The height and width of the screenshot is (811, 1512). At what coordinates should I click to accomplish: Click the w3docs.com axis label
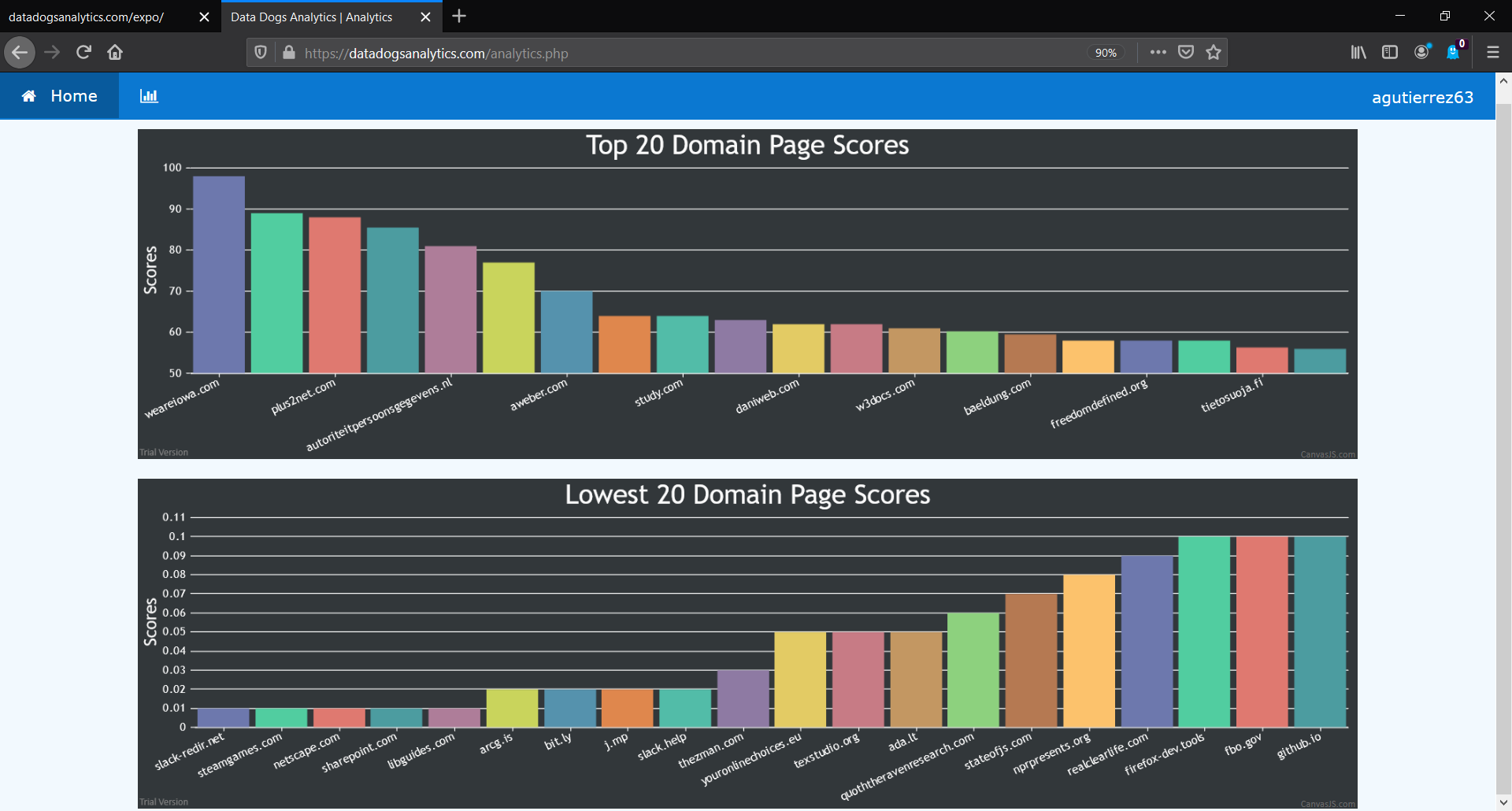(886, 394)
